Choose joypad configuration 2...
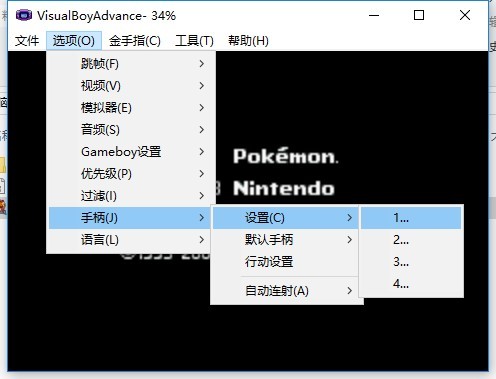 (x=411, y=240)
